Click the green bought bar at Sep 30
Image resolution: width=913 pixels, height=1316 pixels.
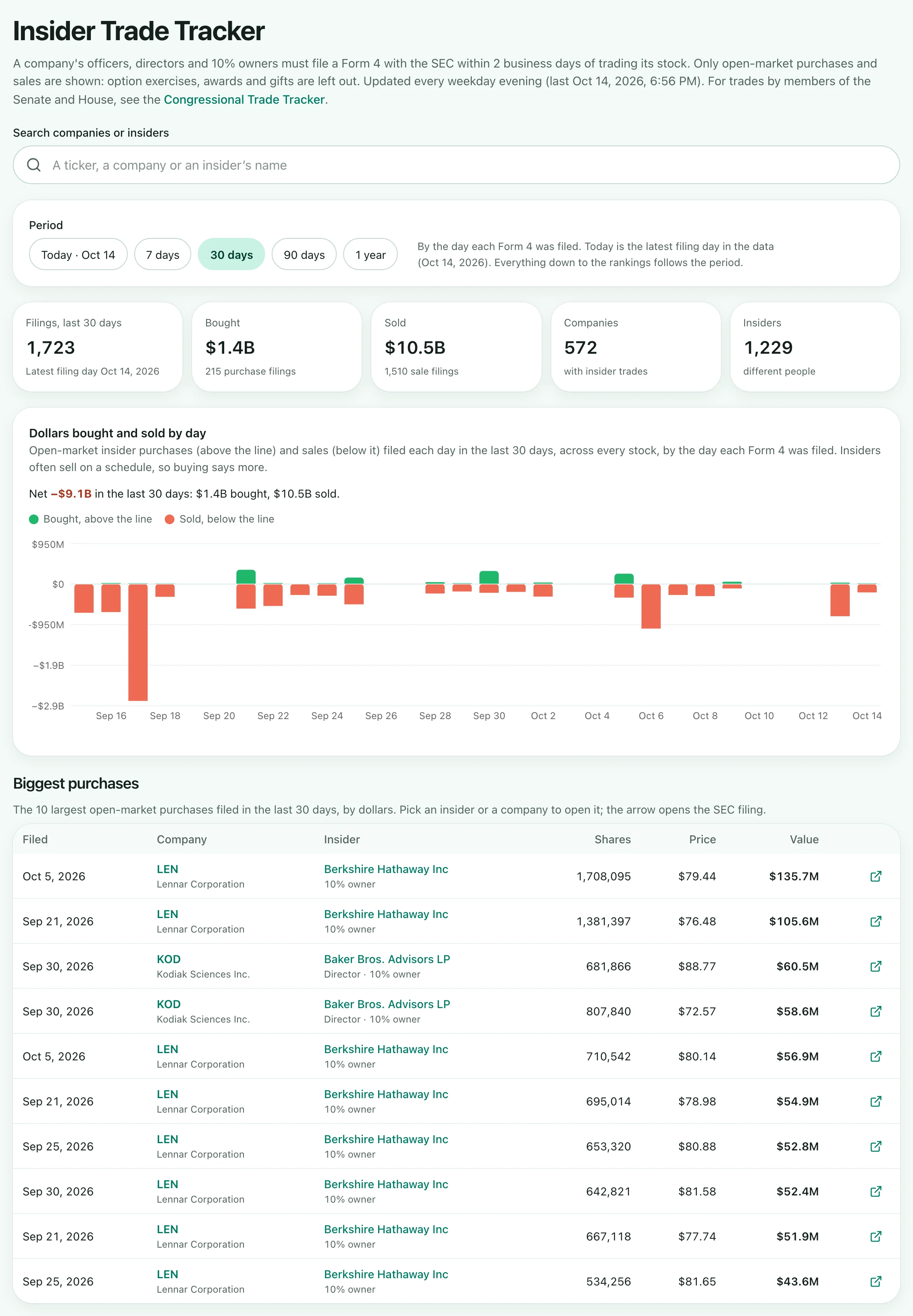489,577
